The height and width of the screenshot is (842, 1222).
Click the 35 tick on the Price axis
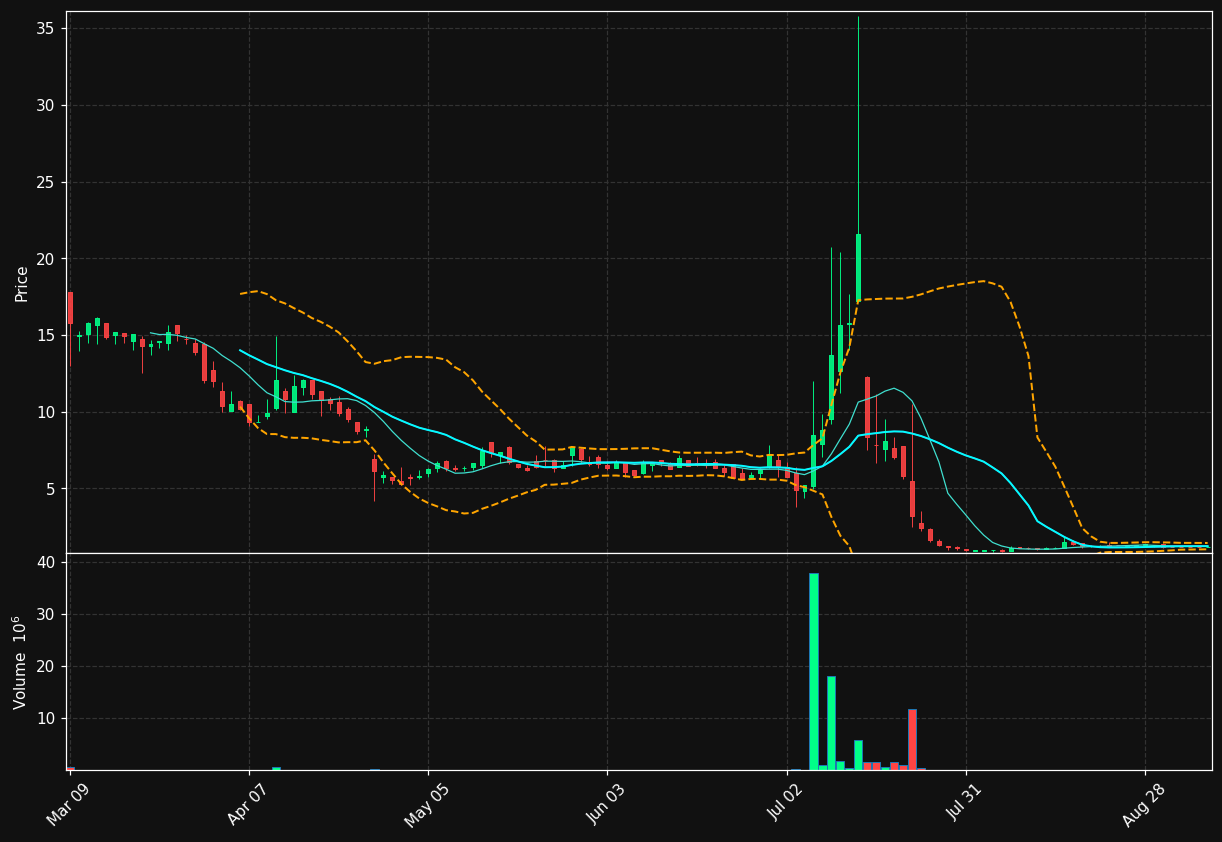[x=47, y=28]
